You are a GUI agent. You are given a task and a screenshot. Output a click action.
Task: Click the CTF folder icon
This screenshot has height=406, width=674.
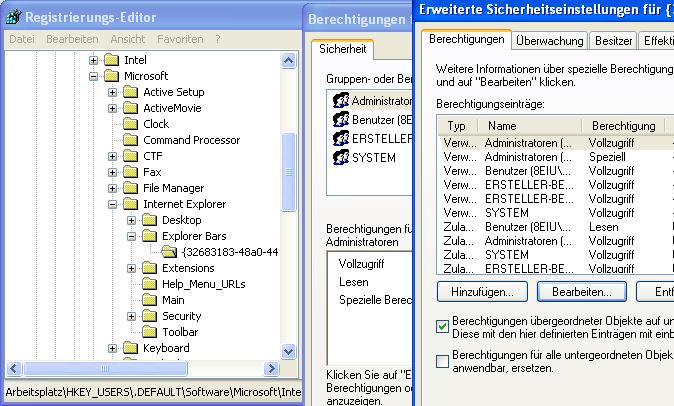131,156
